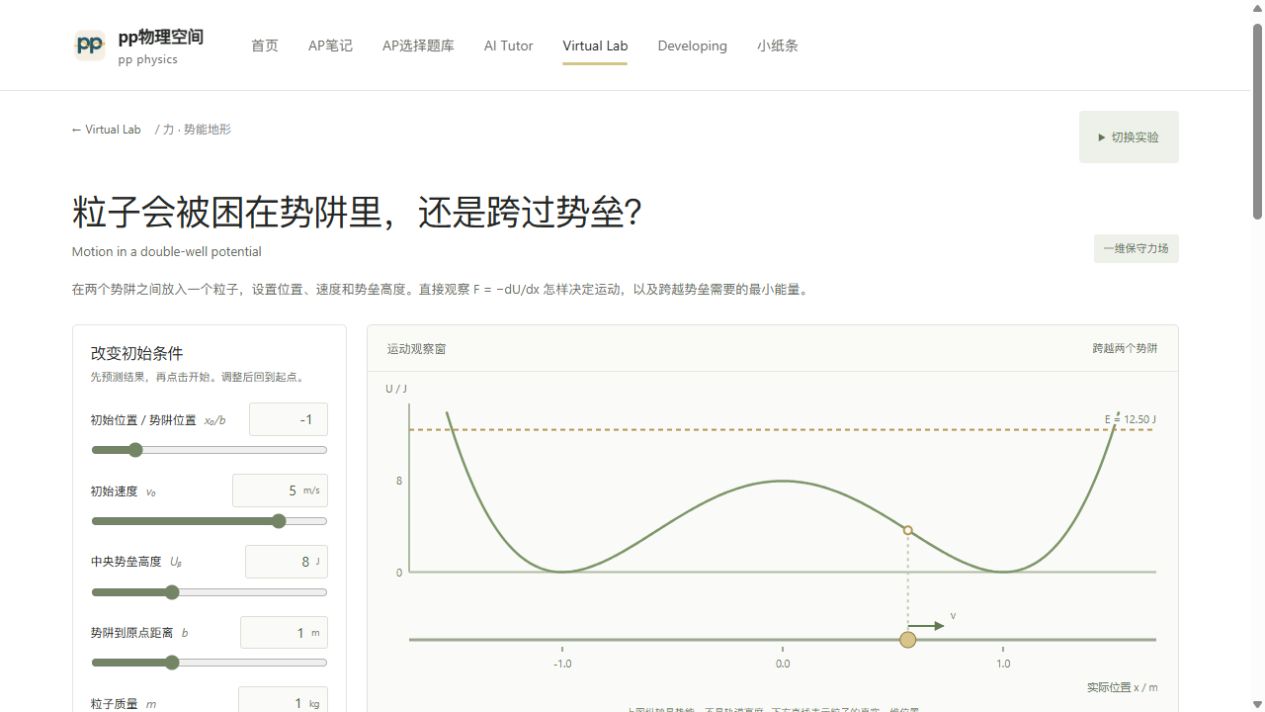
Task: Open the Developing nav item
Action: [x=692, y=46]
